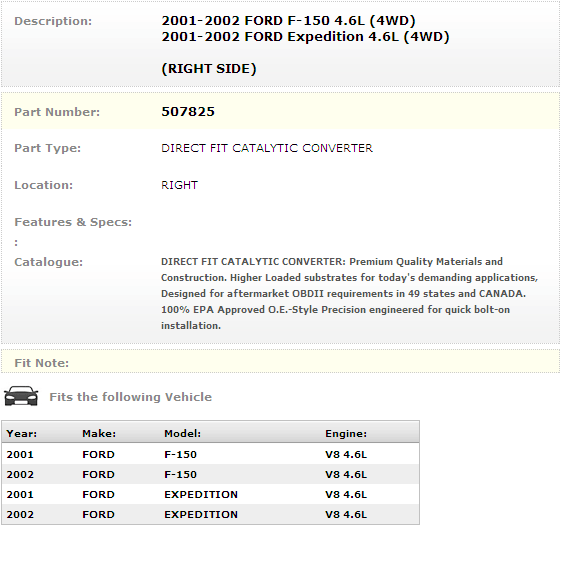Click the Features & Specs label
This screenshot has width=570, height=588.
73,222
